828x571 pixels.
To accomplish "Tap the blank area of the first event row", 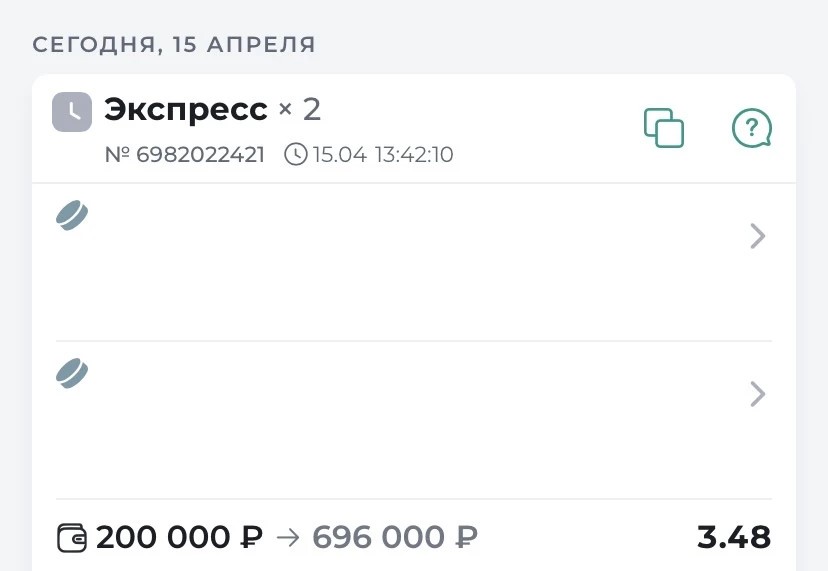I will [x=400, y=262].
